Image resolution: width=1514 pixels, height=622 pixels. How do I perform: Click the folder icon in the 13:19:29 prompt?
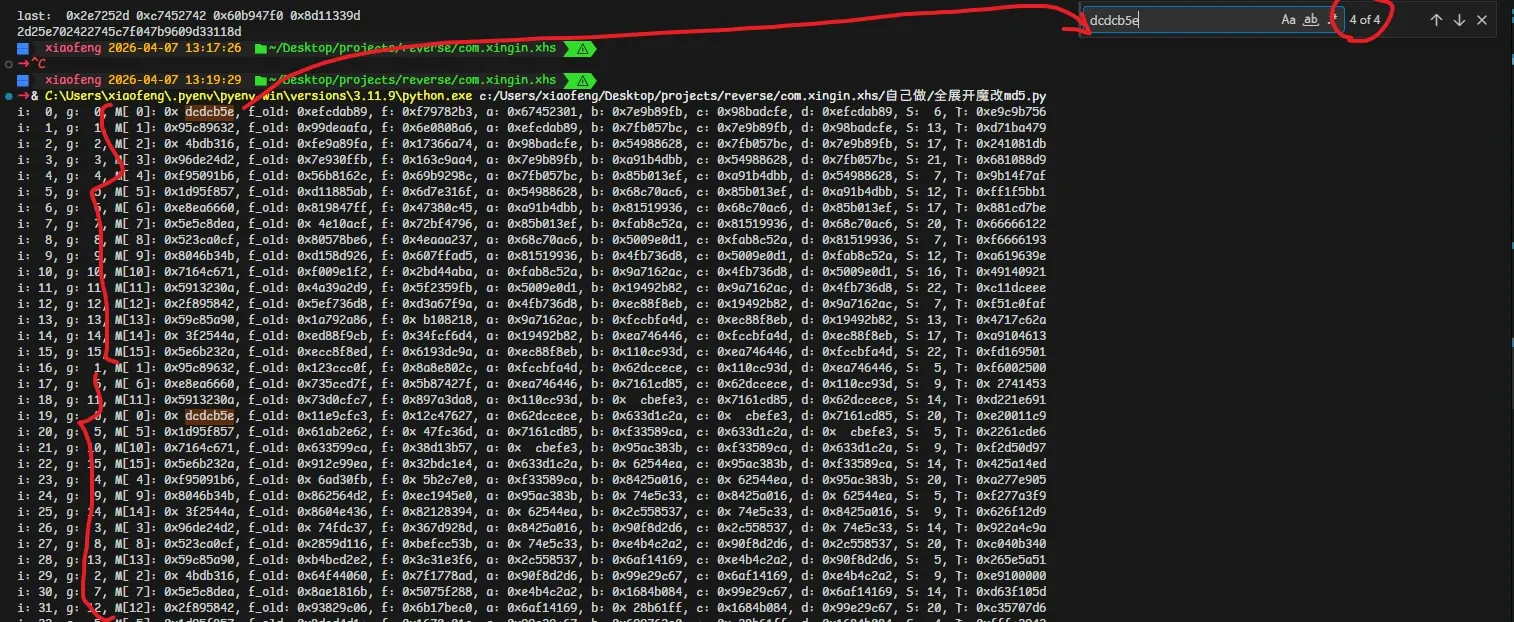click(x=261, y=80)
